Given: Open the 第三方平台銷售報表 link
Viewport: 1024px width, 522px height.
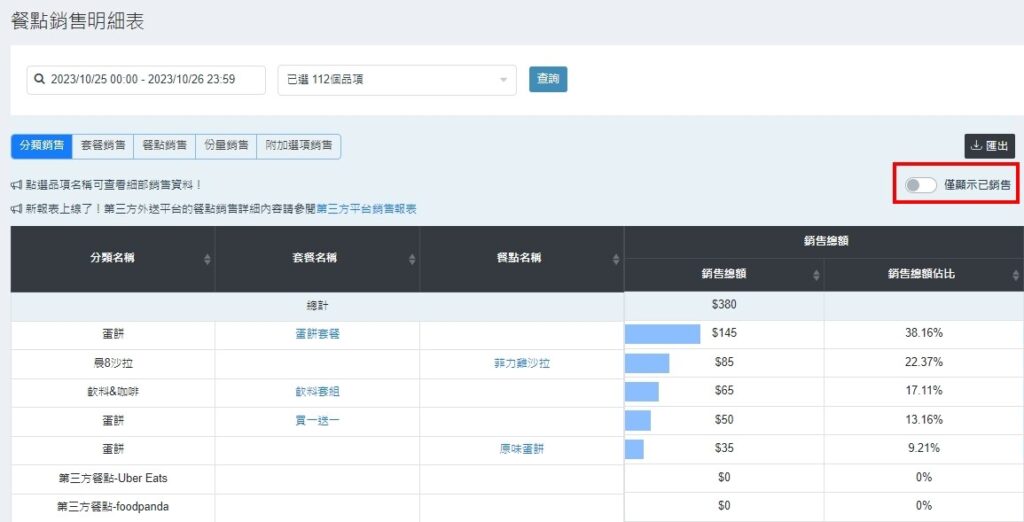Looking at the screenshot, I should click(x=366, y=209).
